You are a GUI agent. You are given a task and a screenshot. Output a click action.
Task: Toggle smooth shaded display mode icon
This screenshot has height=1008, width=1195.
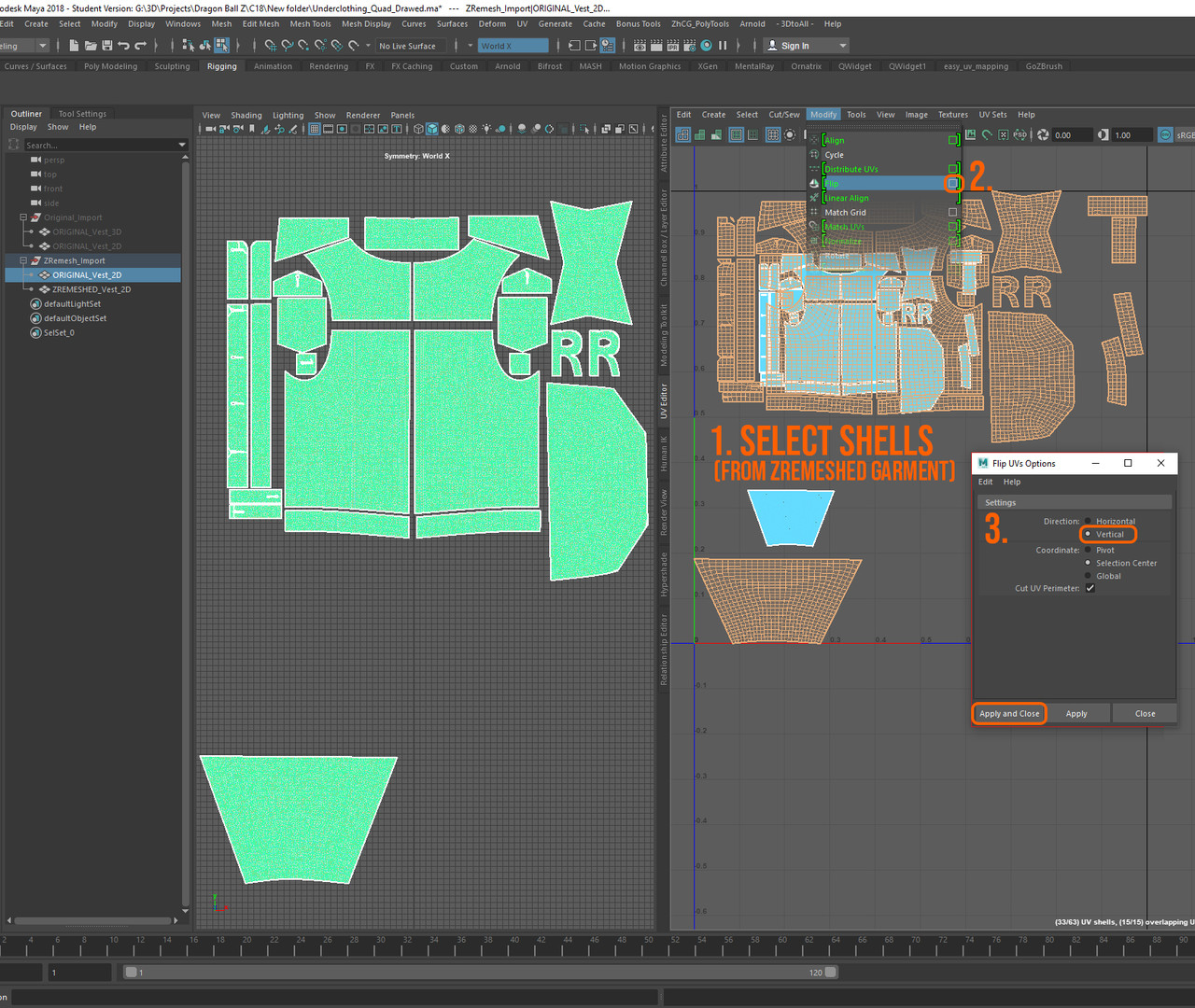(430, 130)
